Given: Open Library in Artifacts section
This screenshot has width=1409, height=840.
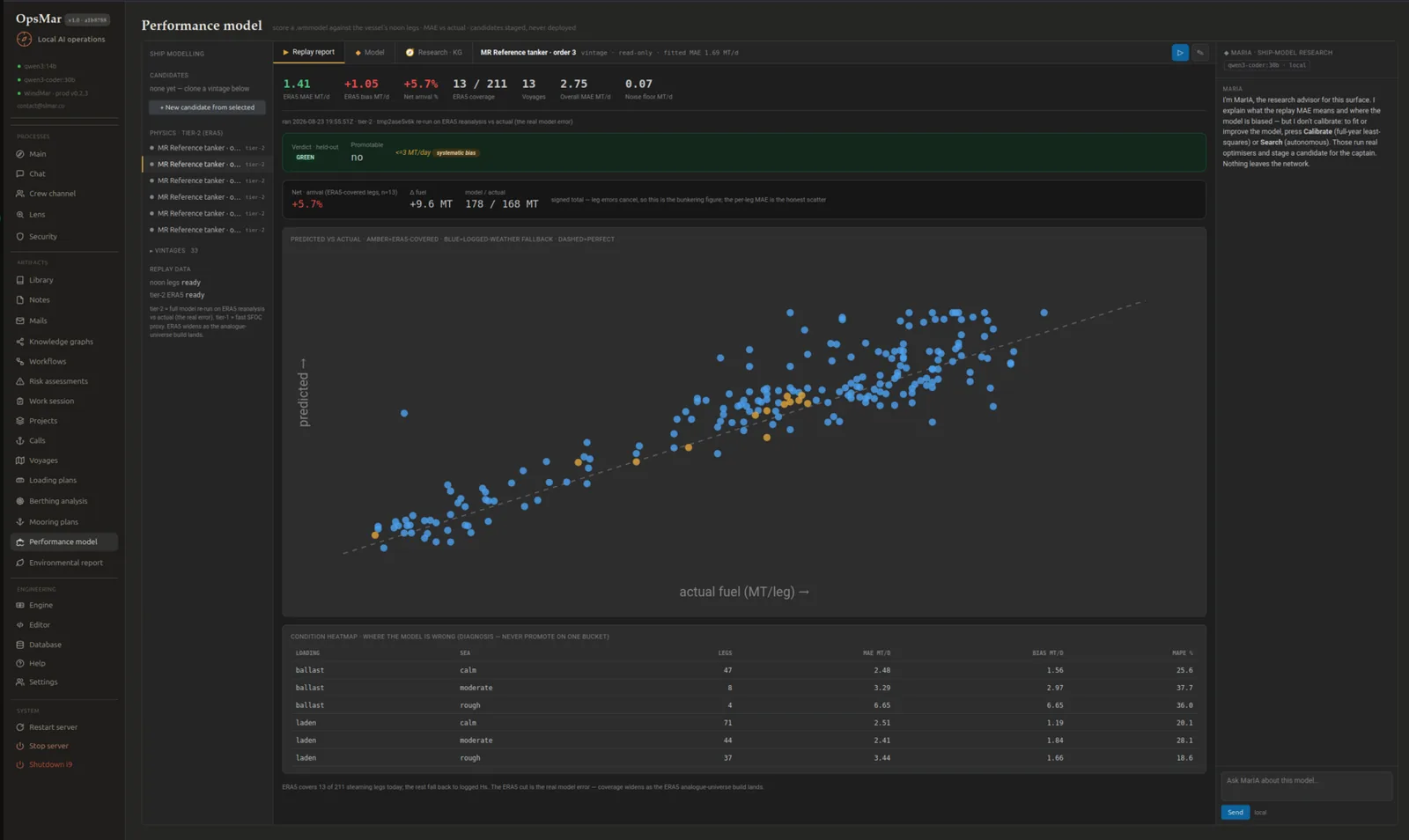Looking at the screenshot, I should pyautogui.click(x=41, y=280).
